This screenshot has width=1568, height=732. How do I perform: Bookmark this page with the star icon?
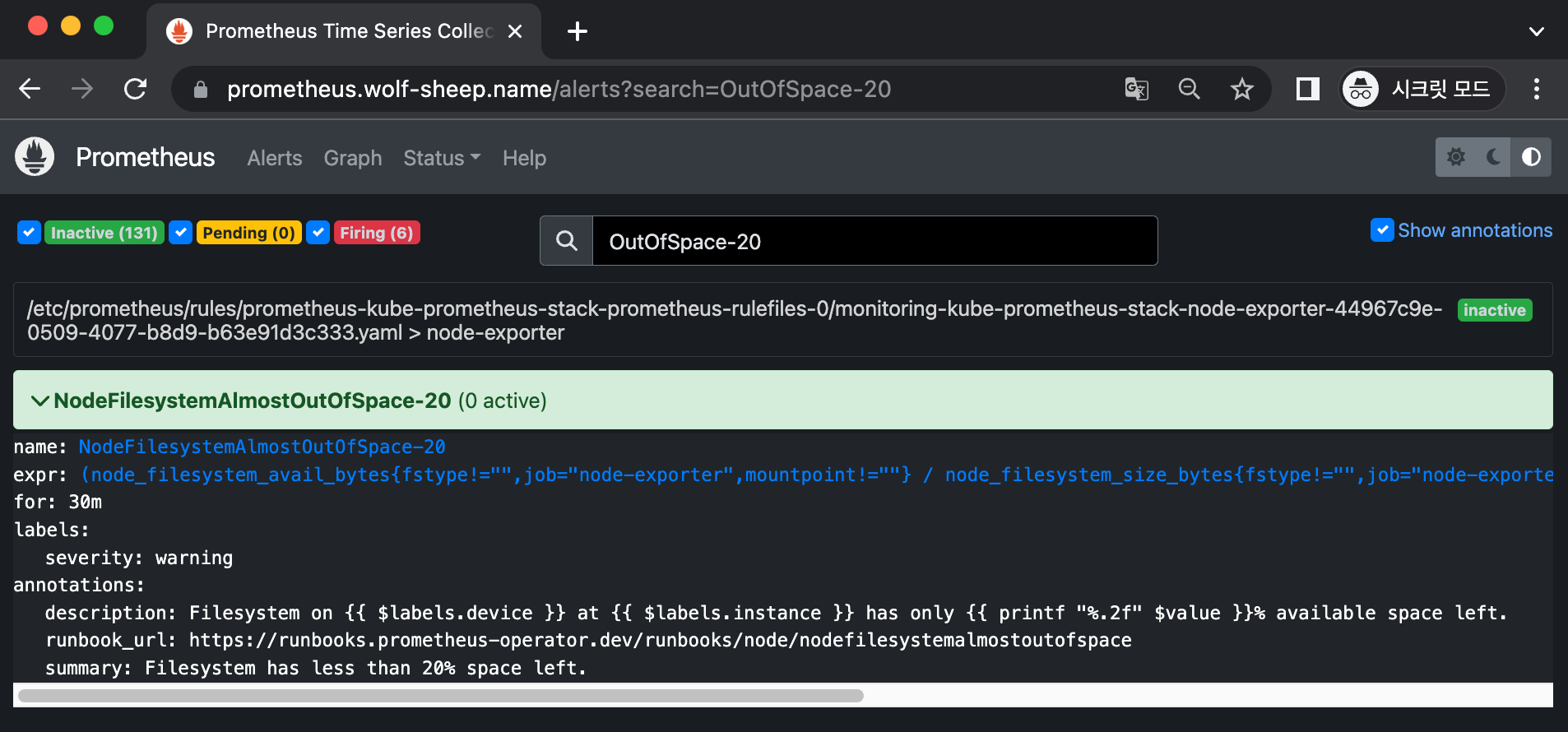click(1241, 89)
